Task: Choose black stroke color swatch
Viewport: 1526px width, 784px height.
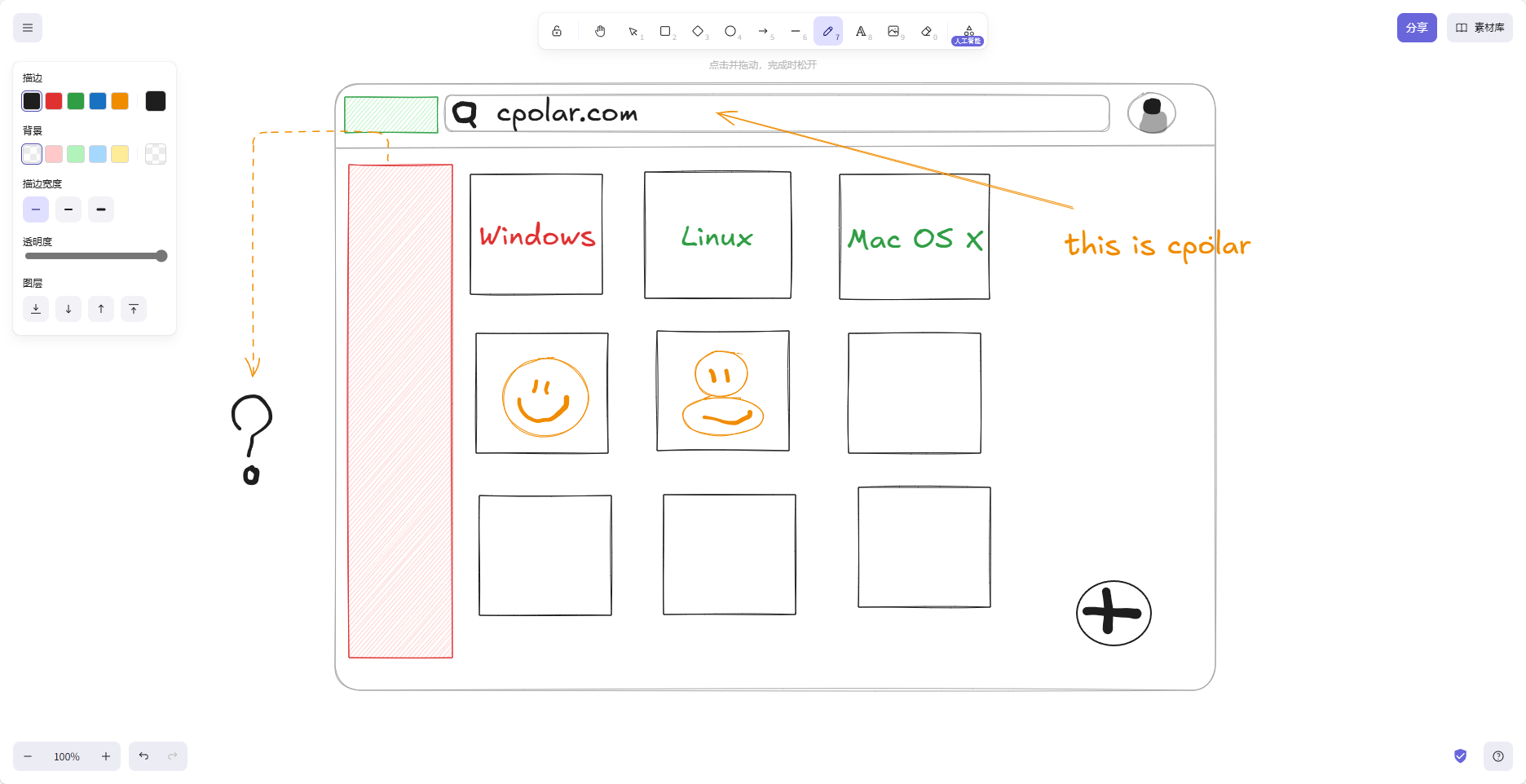Action: tap(32, 101)
